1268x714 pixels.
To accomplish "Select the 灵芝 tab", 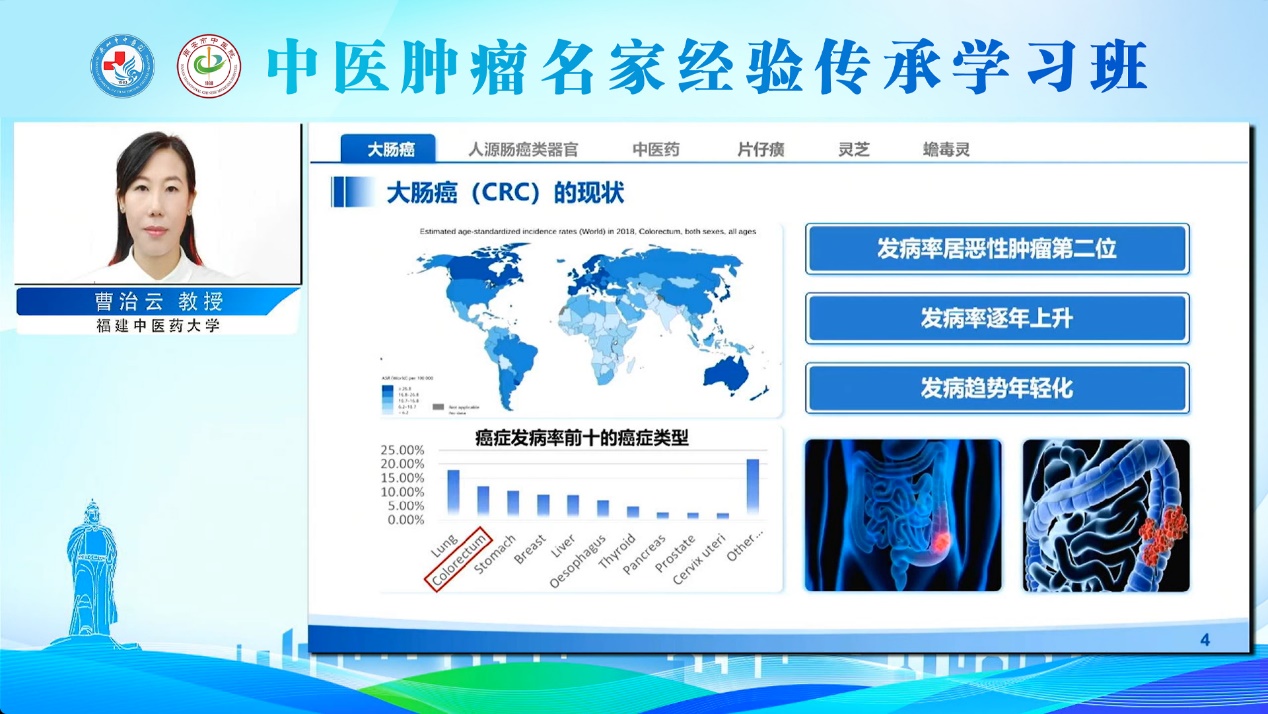I will 854,150.
